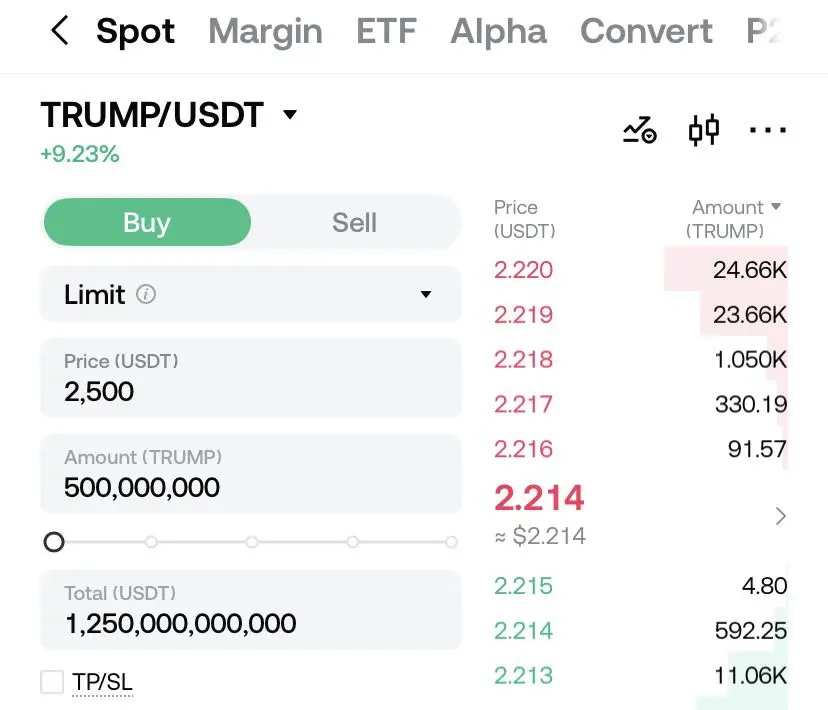Switch to the Convert tab
The image size is (828, 710).
point(646,31)
